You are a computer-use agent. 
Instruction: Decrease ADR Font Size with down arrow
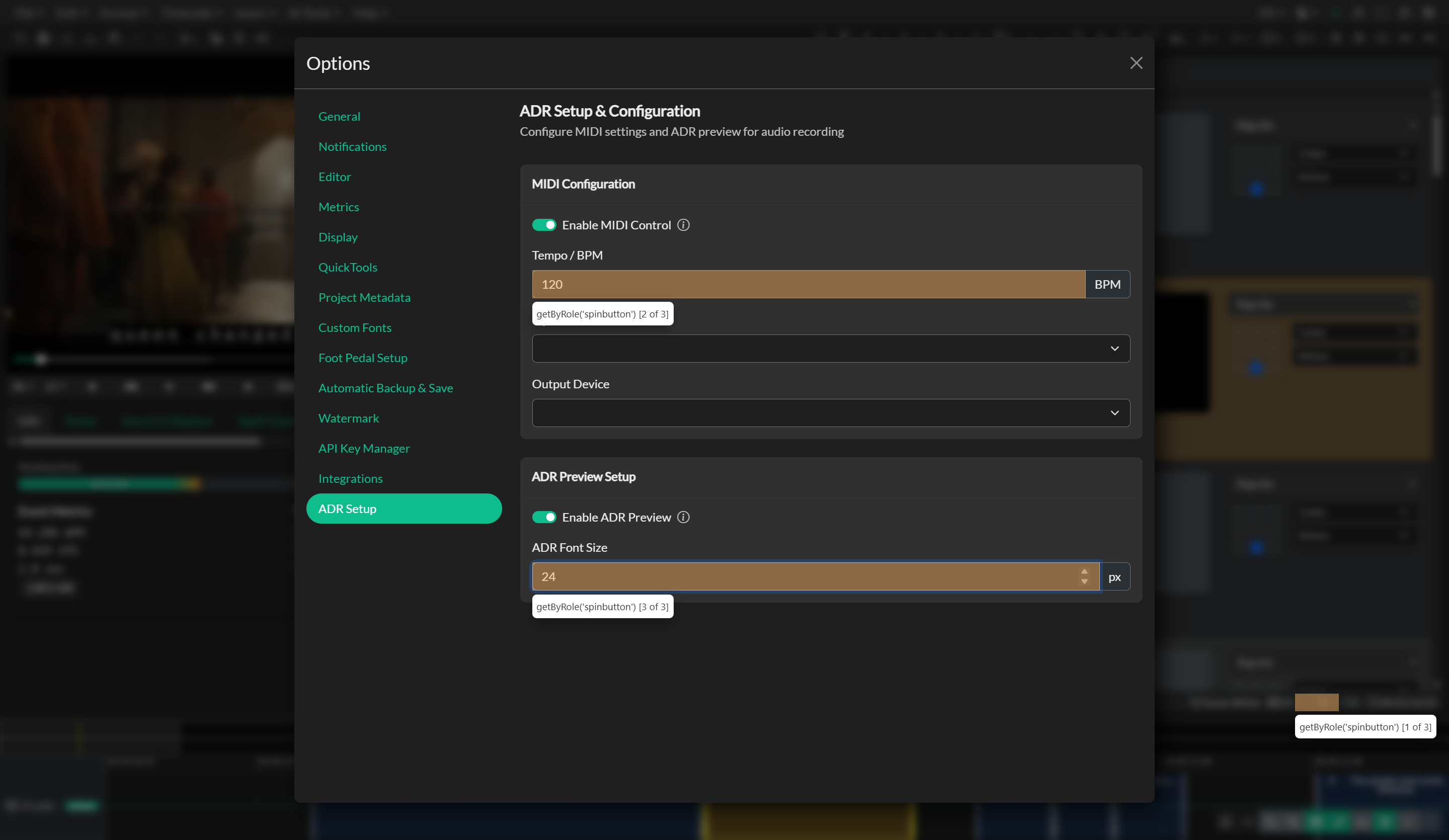tap(1084, 581)
